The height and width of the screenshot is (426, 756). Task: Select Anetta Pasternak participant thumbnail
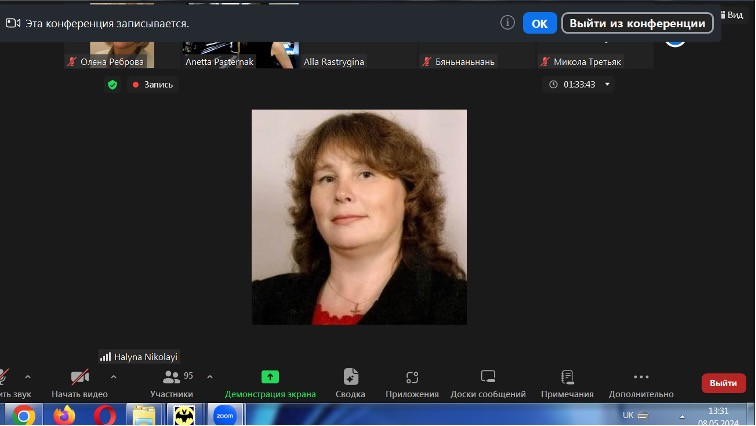pyautogui.click(x=241, y=54)
